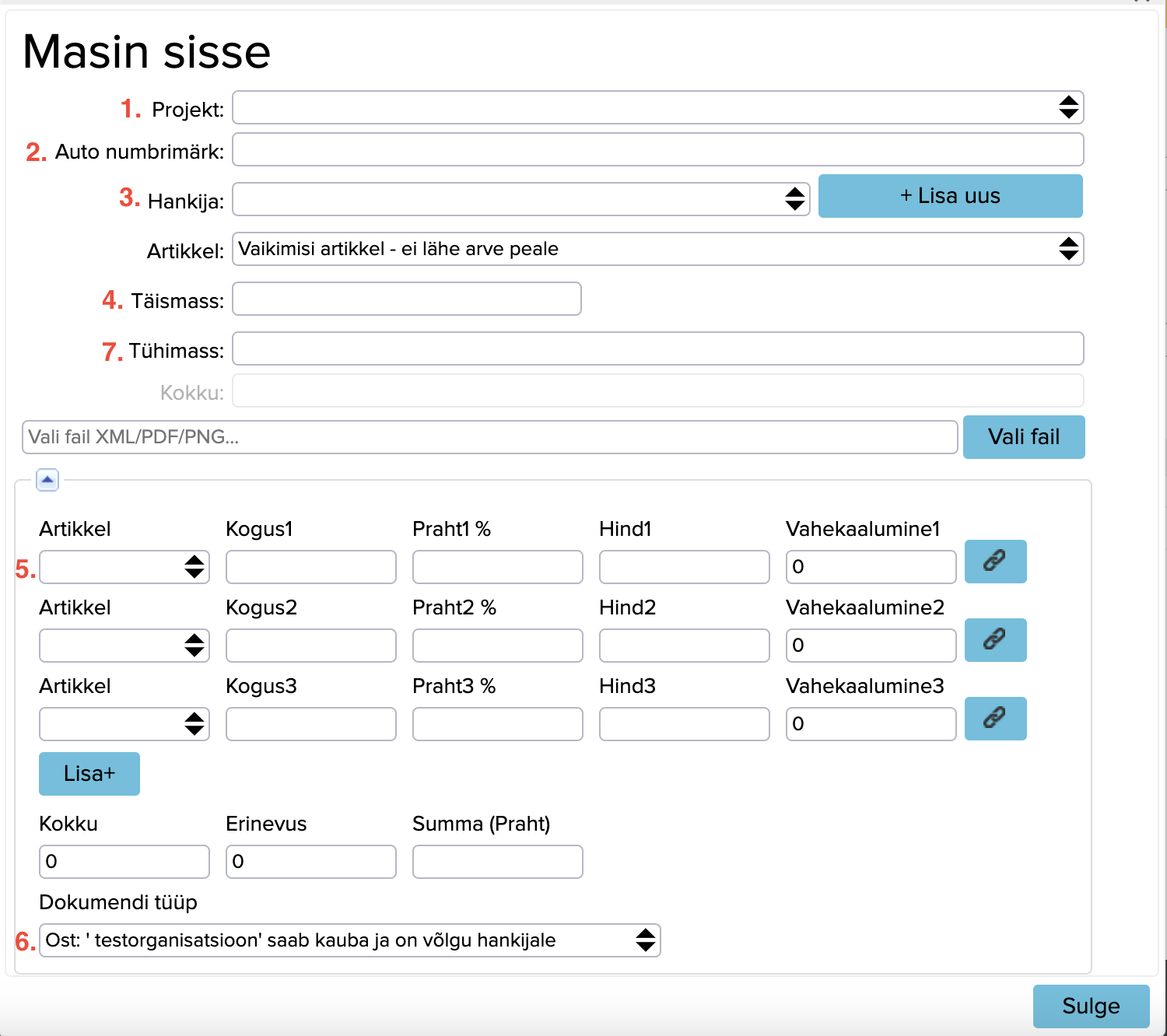This screenshot has width=1167, height=1036.
Task: Open the first row Artikkel dropdown
Action: [124, 567]
